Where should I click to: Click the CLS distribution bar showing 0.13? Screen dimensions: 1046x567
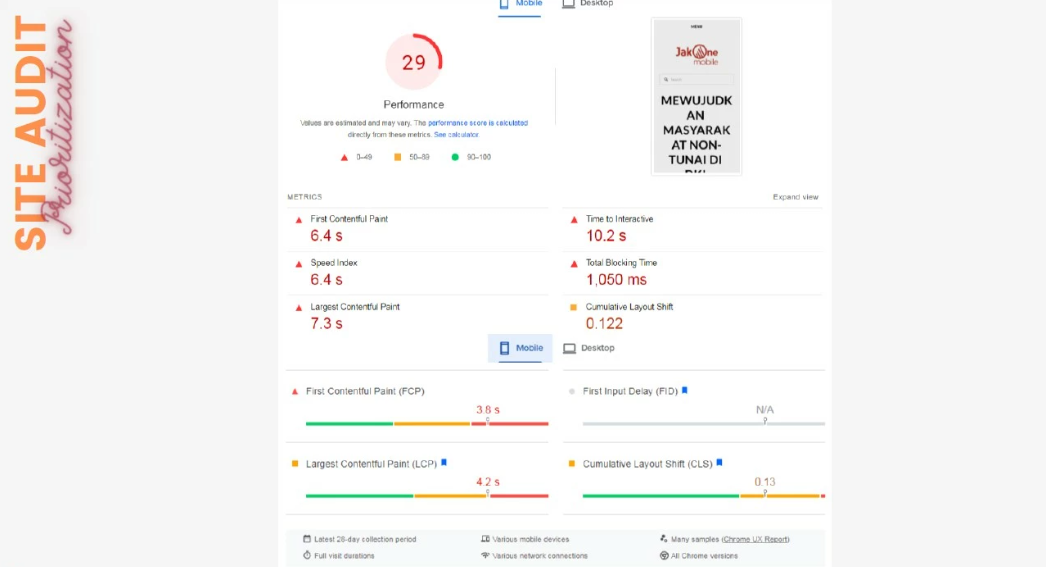pos(704,496)
